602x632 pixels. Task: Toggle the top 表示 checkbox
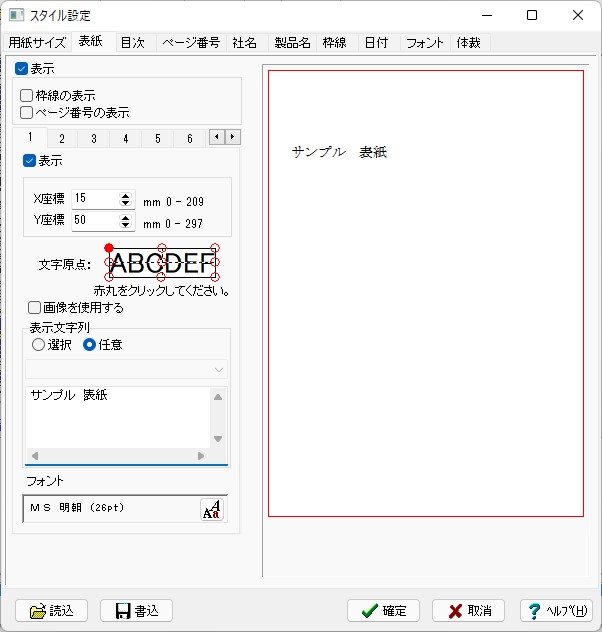[x=21, y=69]
